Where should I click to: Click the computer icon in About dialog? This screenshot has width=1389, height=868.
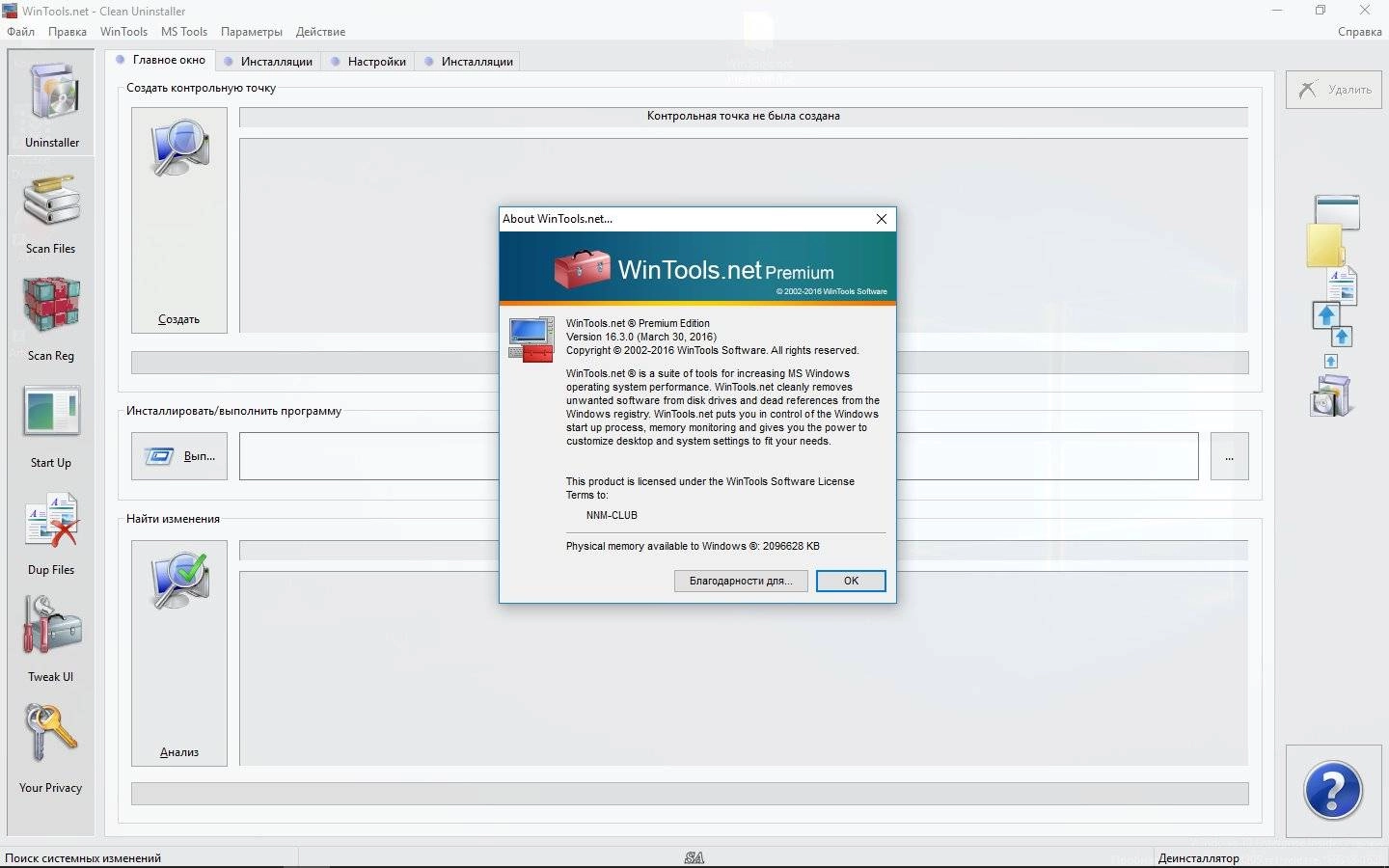coord(531,339)
